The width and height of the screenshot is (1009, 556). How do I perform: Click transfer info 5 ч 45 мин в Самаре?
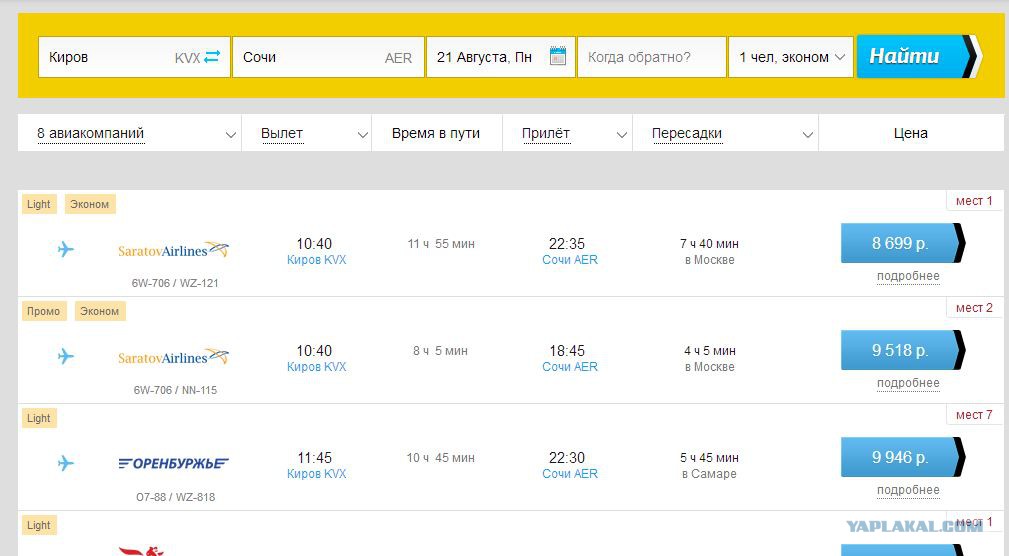click(x=709, y=465)
